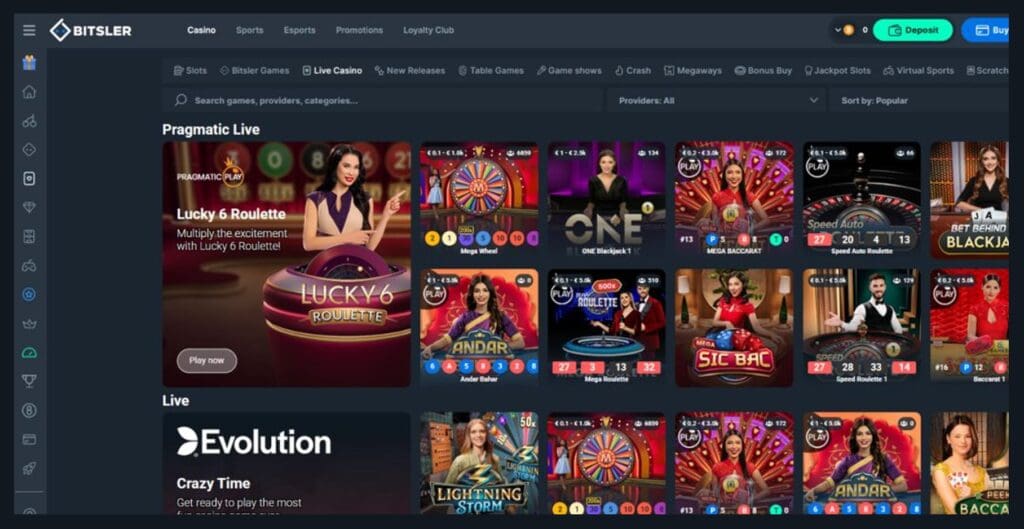Screen dimensions: 1024x529
Task: Click Play now on Lucky 6 Roulette
Action: pyautogui.click(x=206, y=361)
